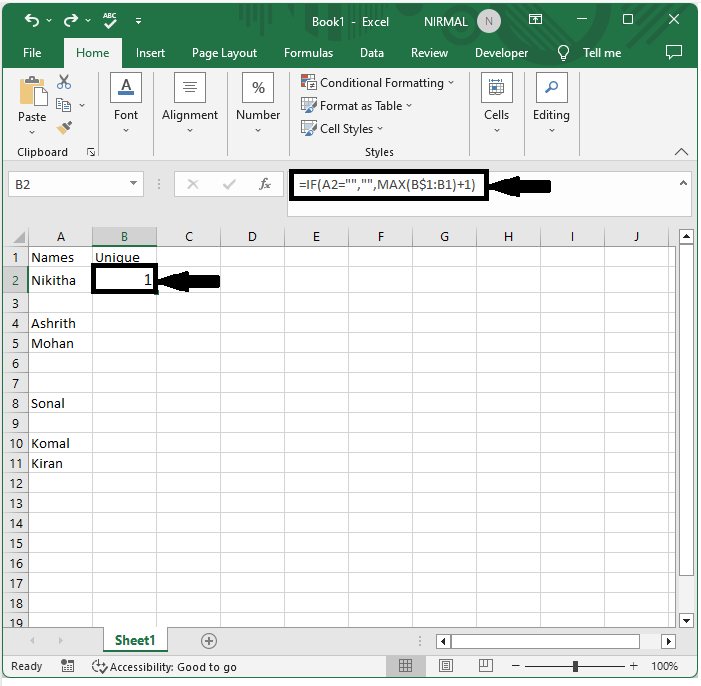Switch to the Page Layout tab

point(224,53)
